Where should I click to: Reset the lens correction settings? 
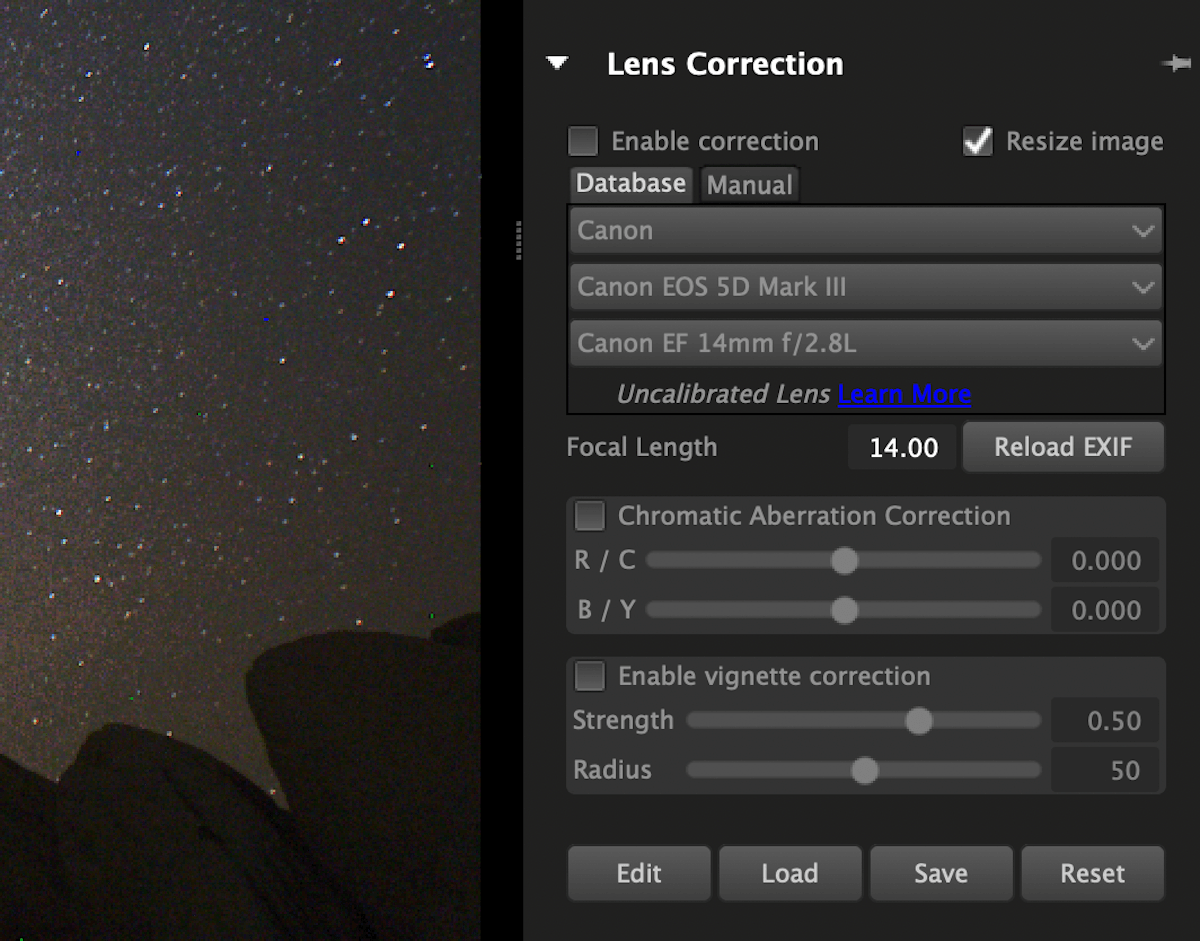pyautogui.click(x=1092, y=873)
